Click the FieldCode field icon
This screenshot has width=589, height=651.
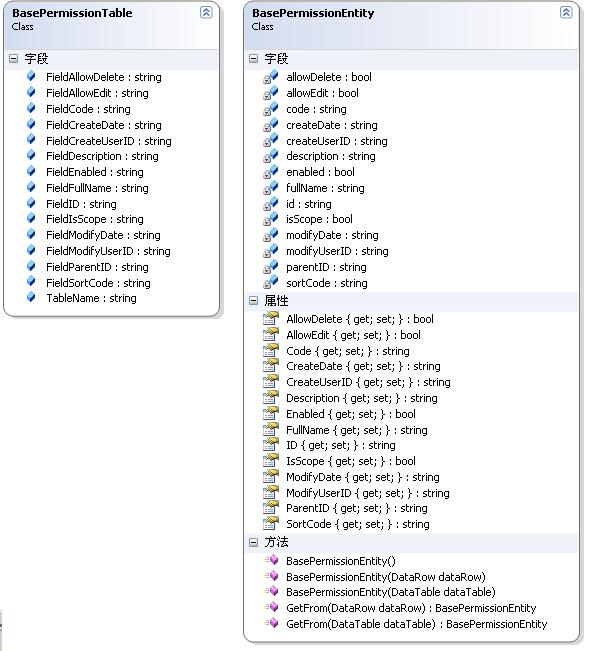tap(31, 108)
